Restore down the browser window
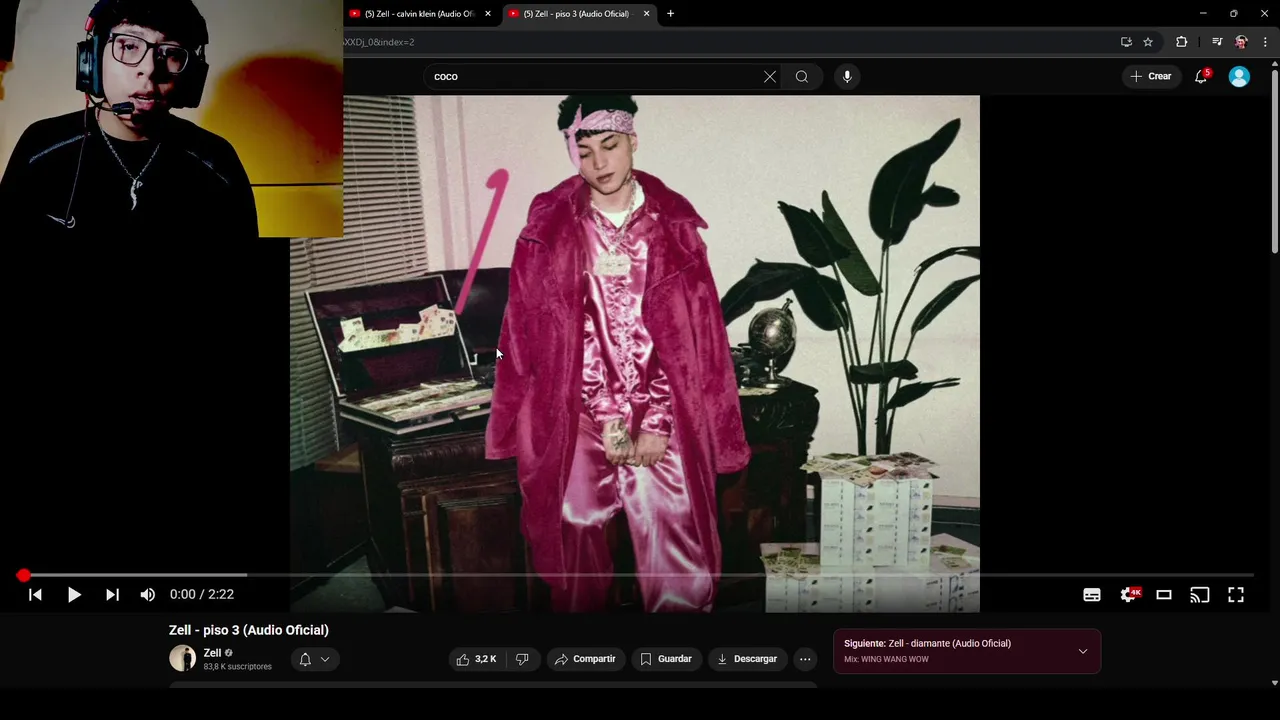Screen dimensions: 1280x720 tap(1233, 14)
